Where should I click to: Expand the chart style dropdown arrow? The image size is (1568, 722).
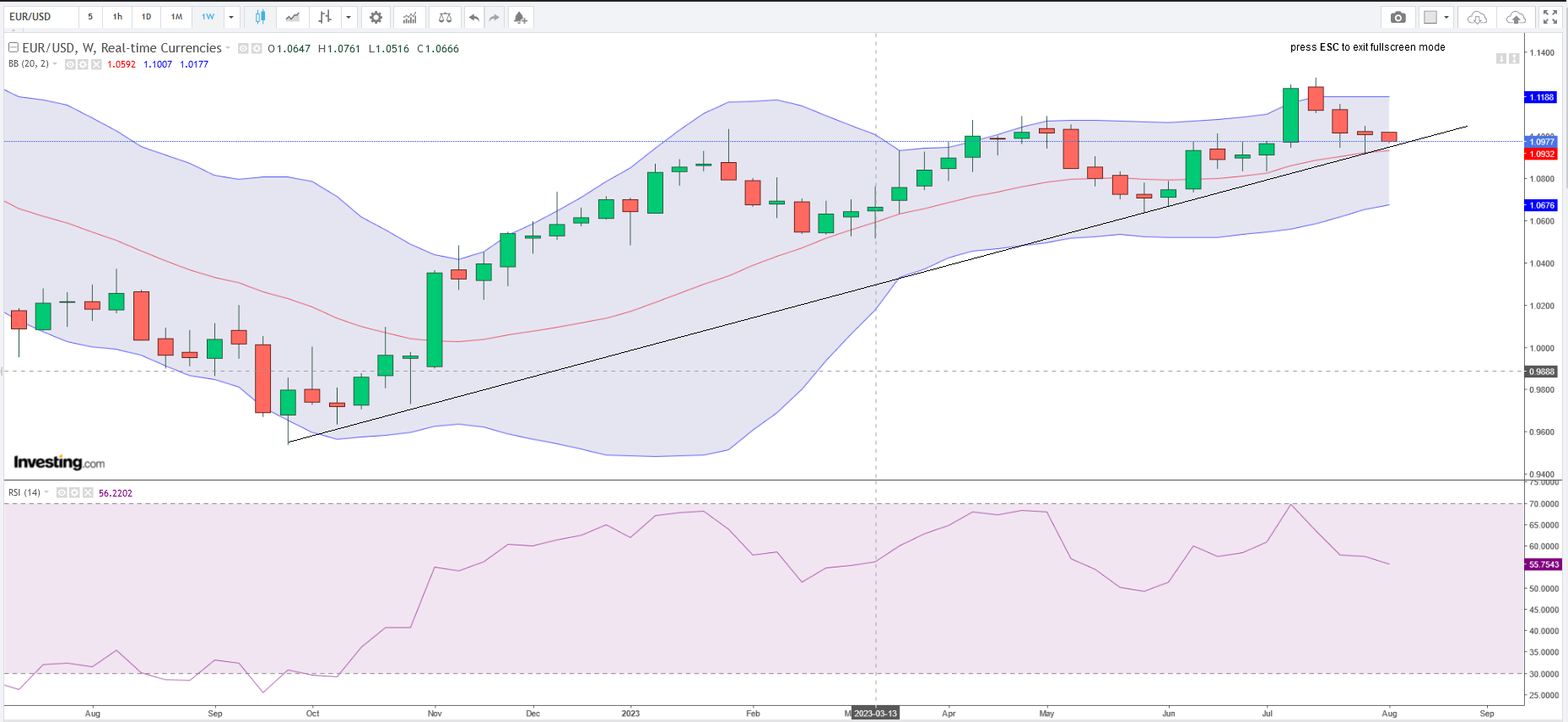(x=349, y=17)
